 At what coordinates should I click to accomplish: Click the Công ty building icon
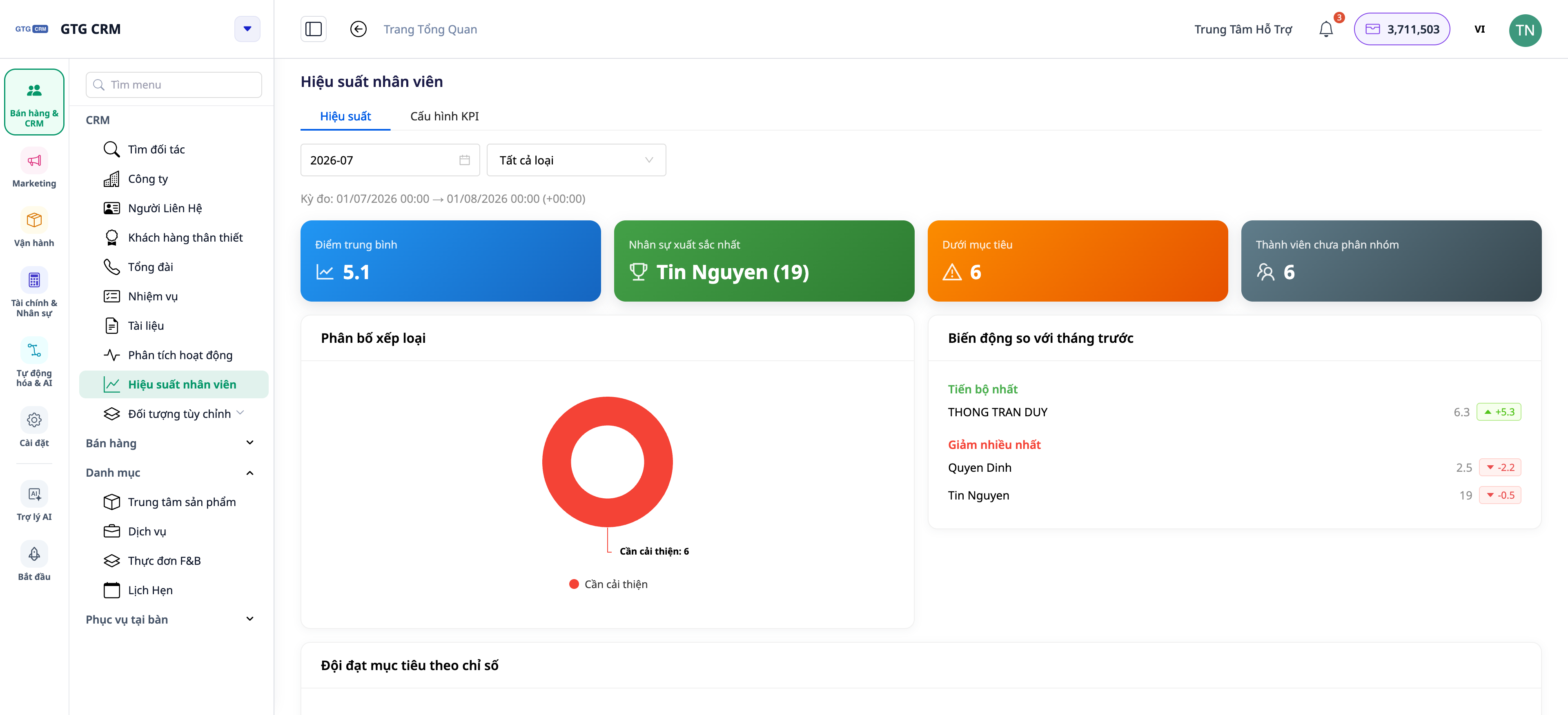(111, 179)
